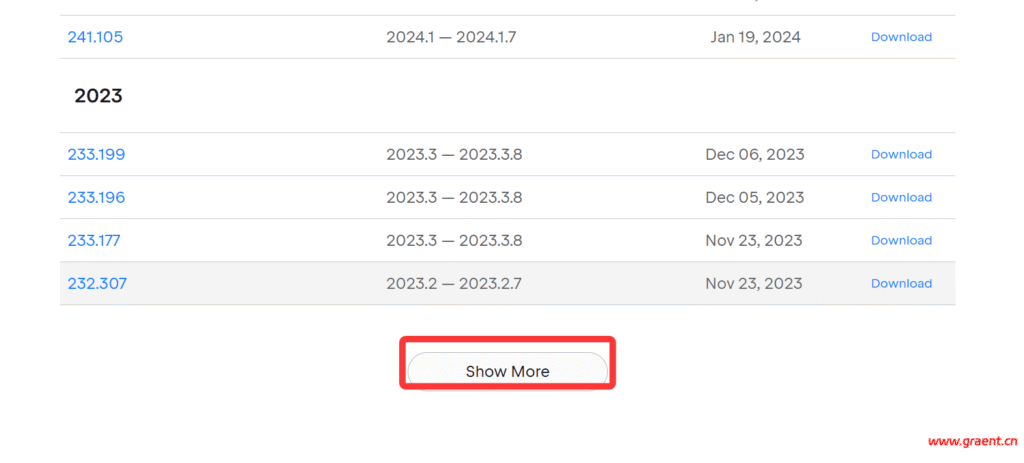The width and height of the screenshot is (1024, 463).
Task: Open version 233.199 link
Action: tap(96, 154)
